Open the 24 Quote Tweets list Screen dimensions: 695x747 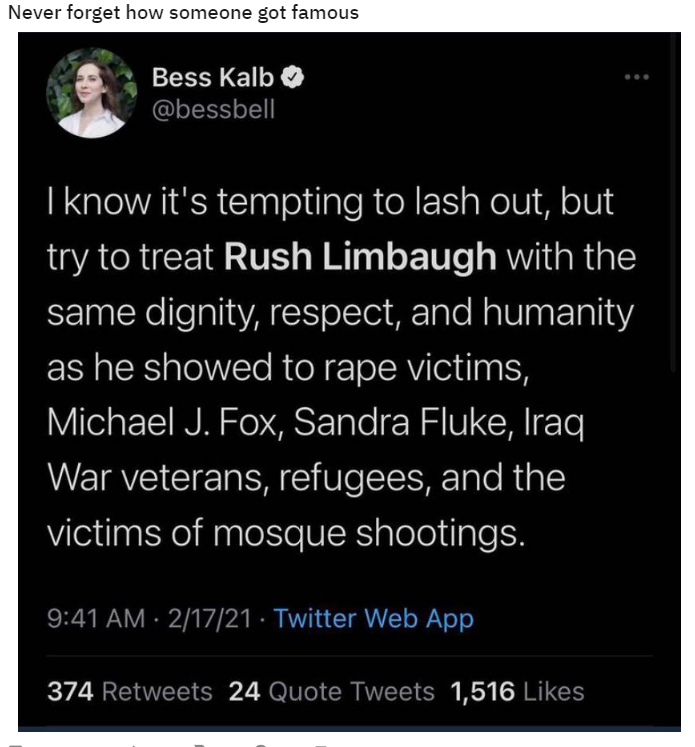coord(331,692)
